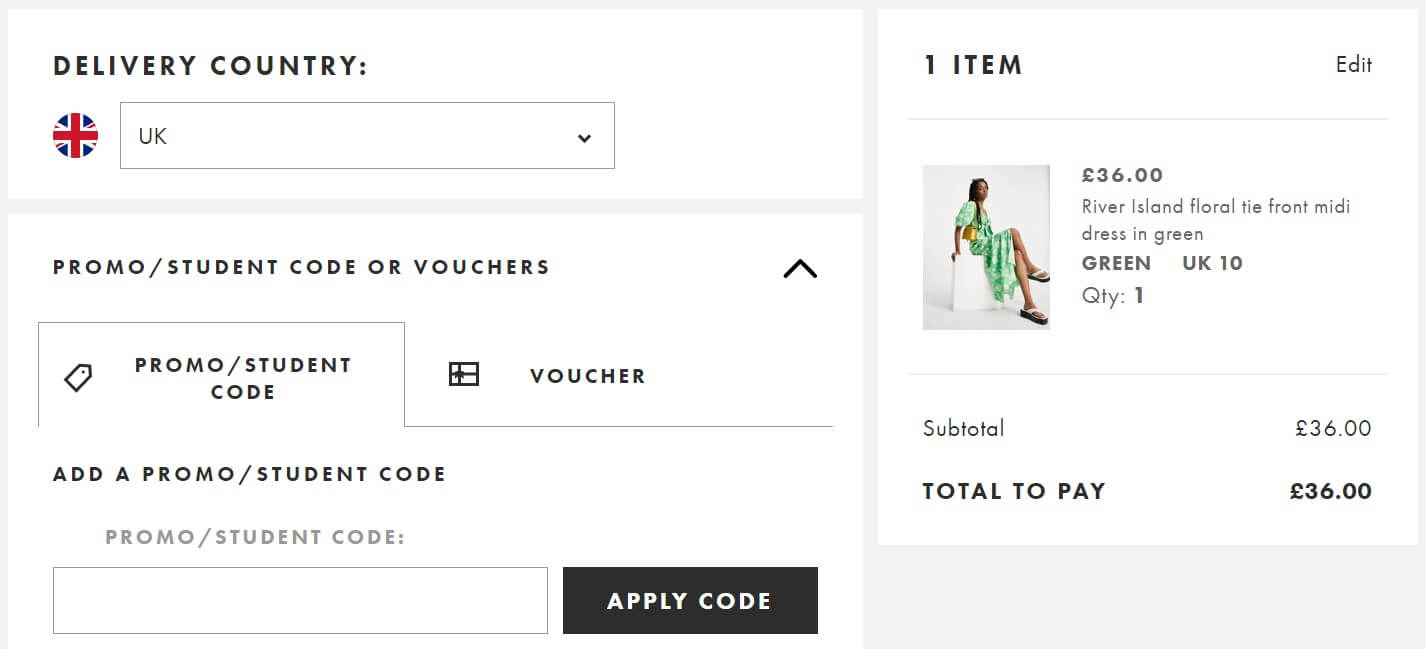Collapse the Promo/Student Code or Vouchers section

(798, 269)
